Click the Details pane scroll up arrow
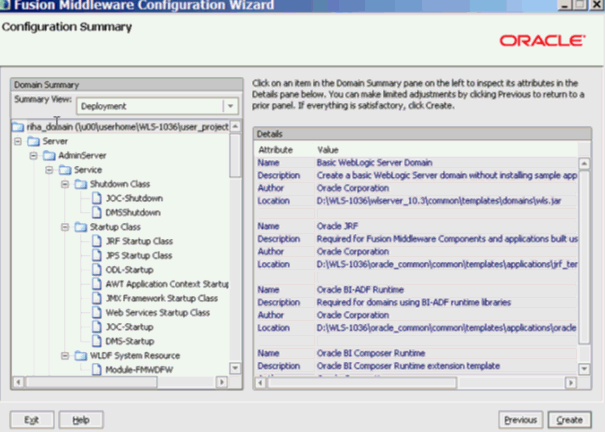This screenshot has width=605, height=432. click(x=584, y=164)
